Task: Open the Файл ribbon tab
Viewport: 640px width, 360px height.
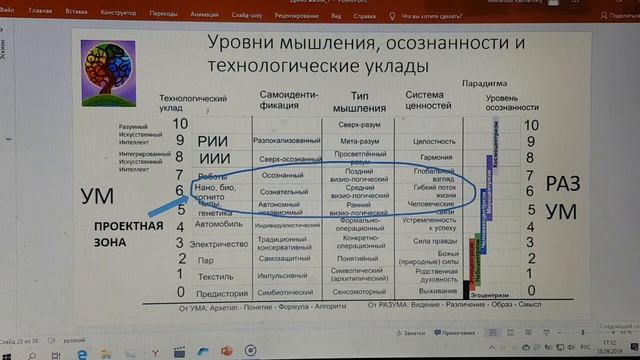Action: tap(6, 10)
